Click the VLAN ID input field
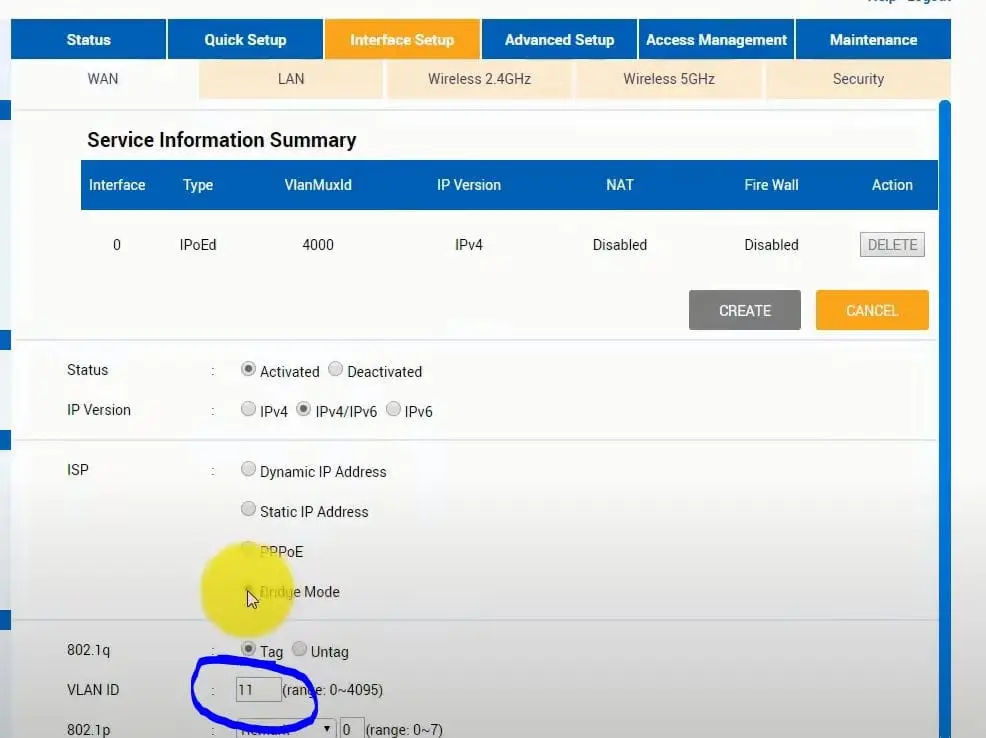 258,690
